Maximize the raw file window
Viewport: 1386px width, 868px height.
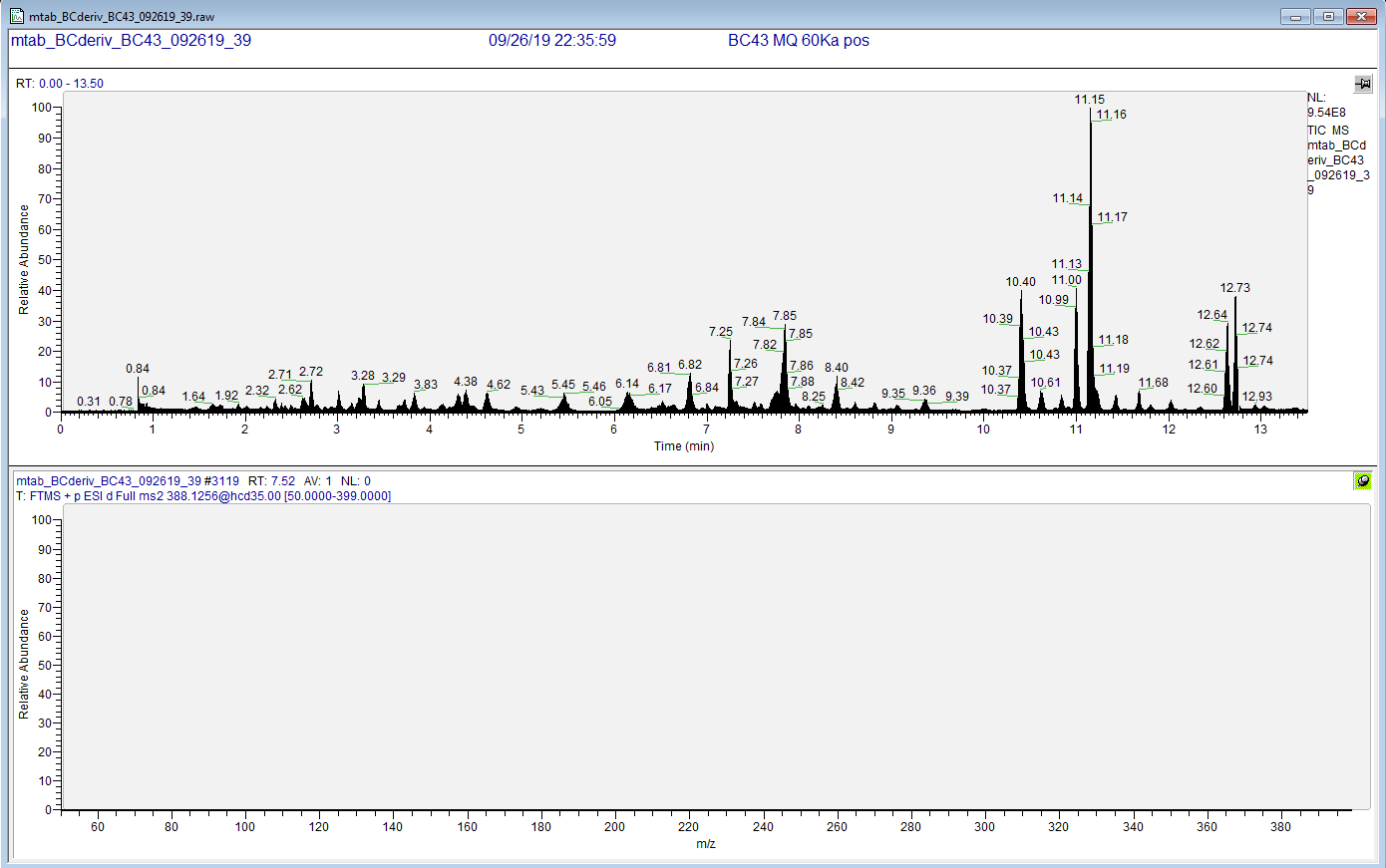click(1328, 16)
